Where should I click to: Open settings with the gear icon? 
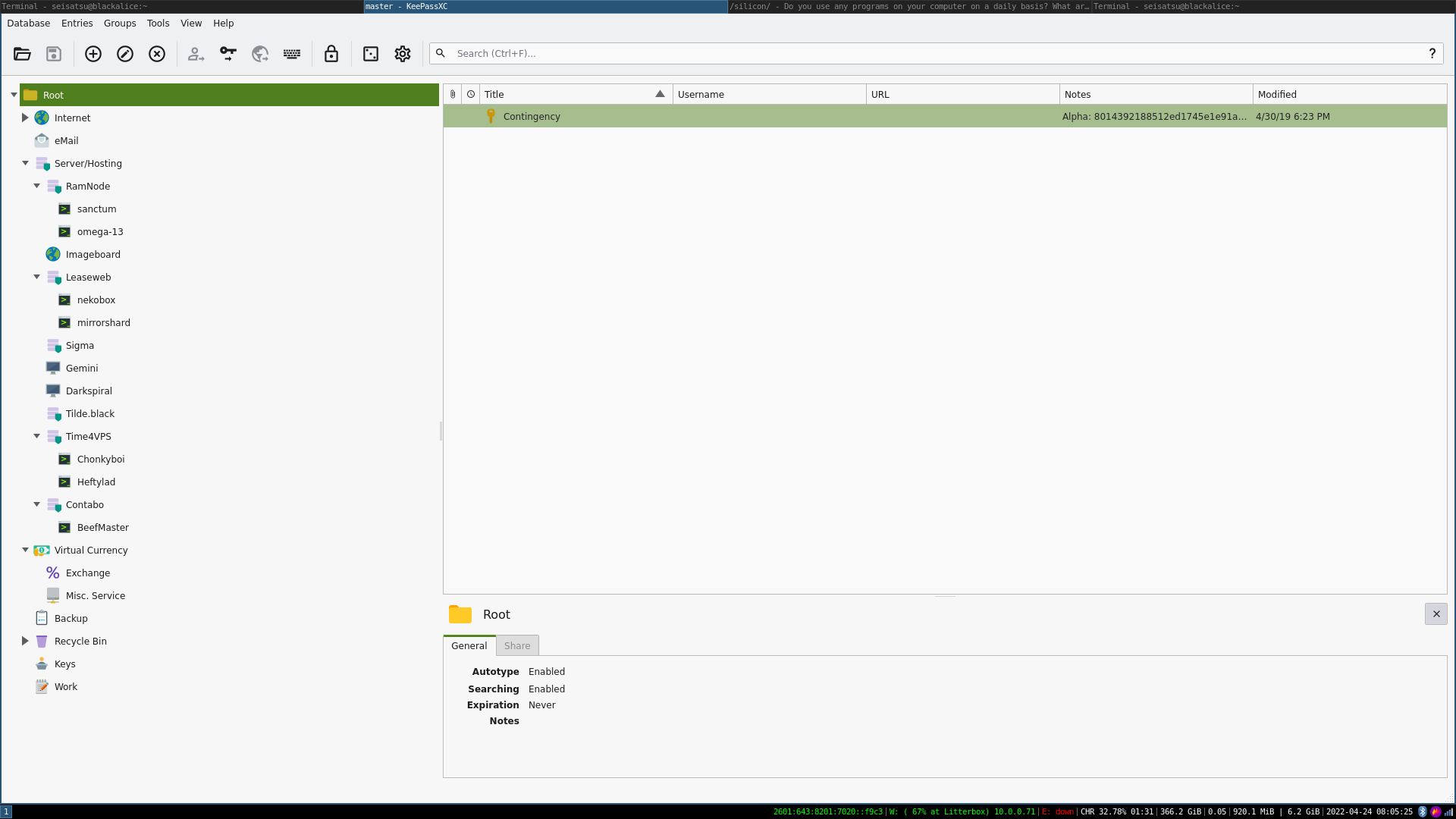coord(403,54)
